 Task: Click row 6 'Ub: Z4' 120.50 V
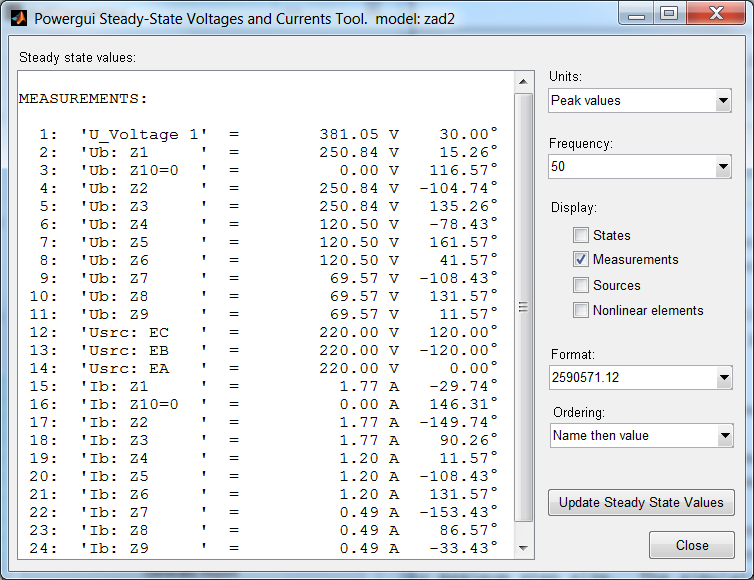coord(268,225)
